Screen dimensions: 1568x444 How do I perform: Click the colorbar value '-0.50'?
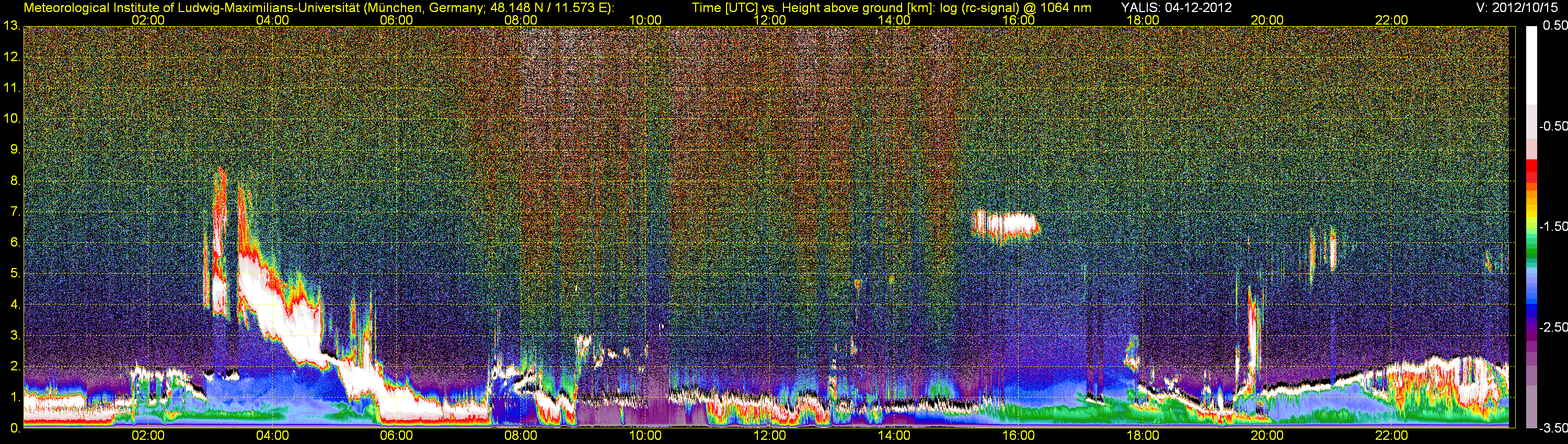[1553, 126]
